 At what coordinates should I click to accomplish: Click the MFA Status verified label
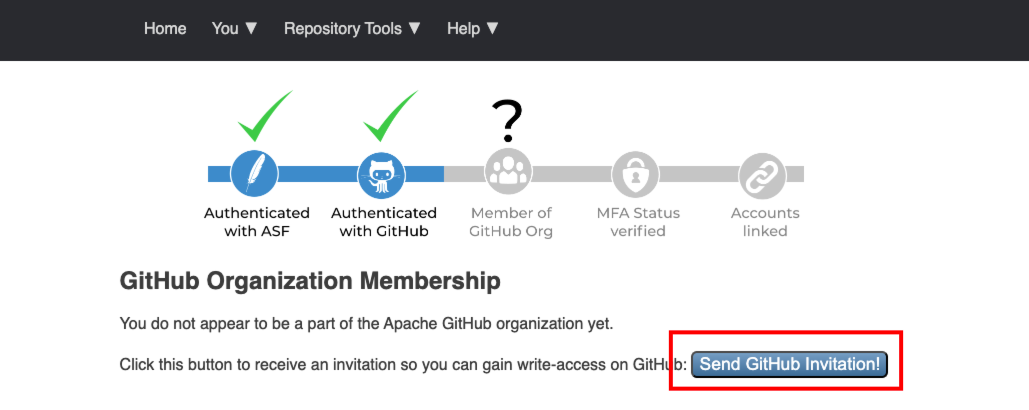click(638, 222)
